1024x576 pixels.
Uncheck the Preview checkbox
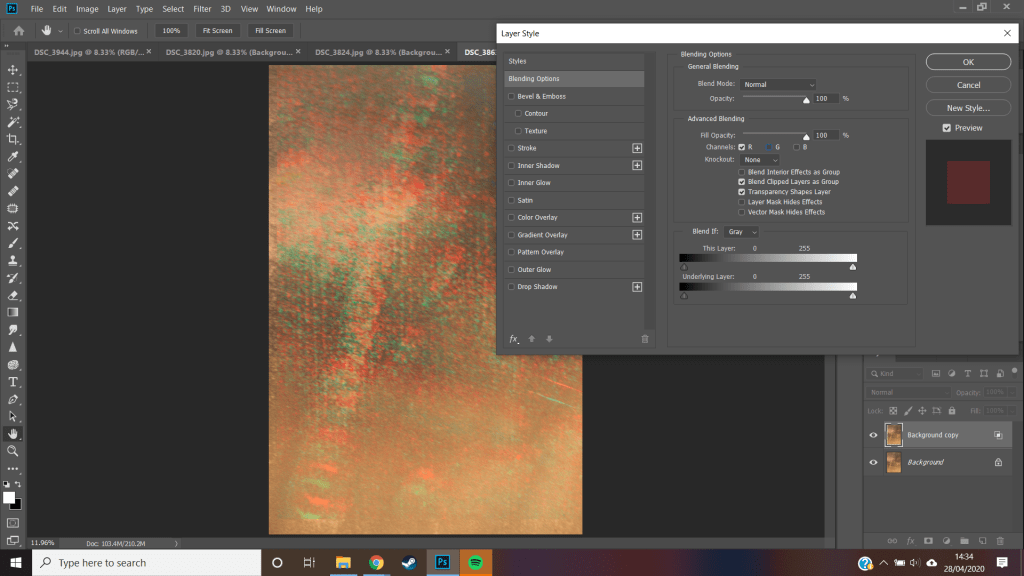pos(946,128)
